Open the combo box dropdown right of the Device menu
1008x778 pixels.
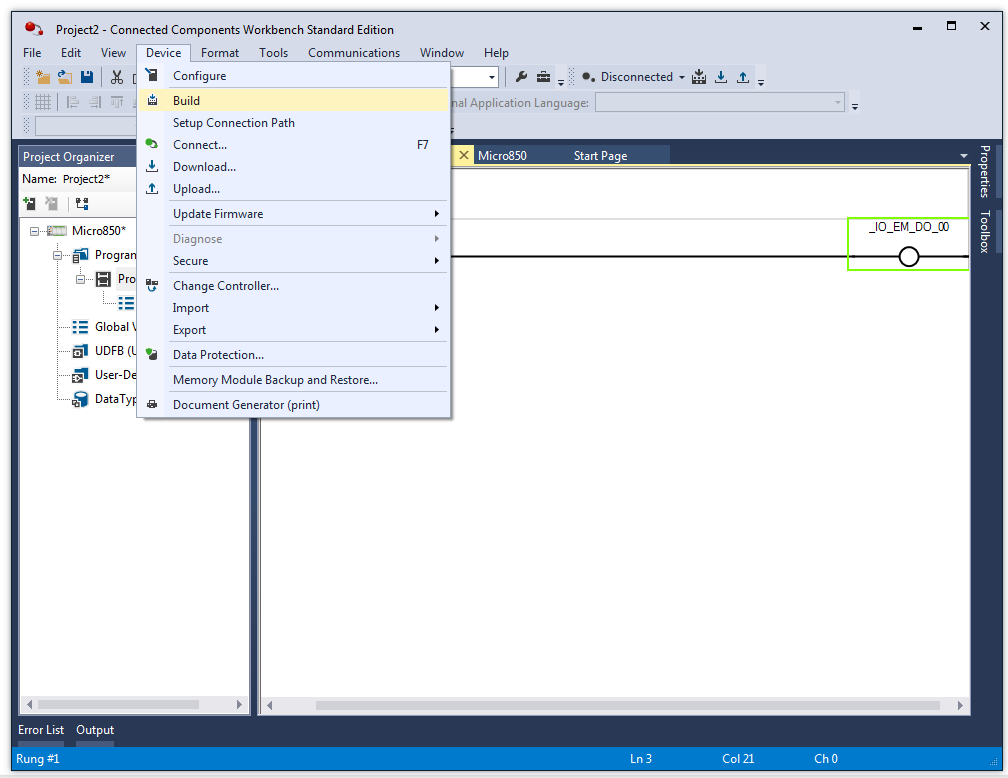[x=492, y=77]
